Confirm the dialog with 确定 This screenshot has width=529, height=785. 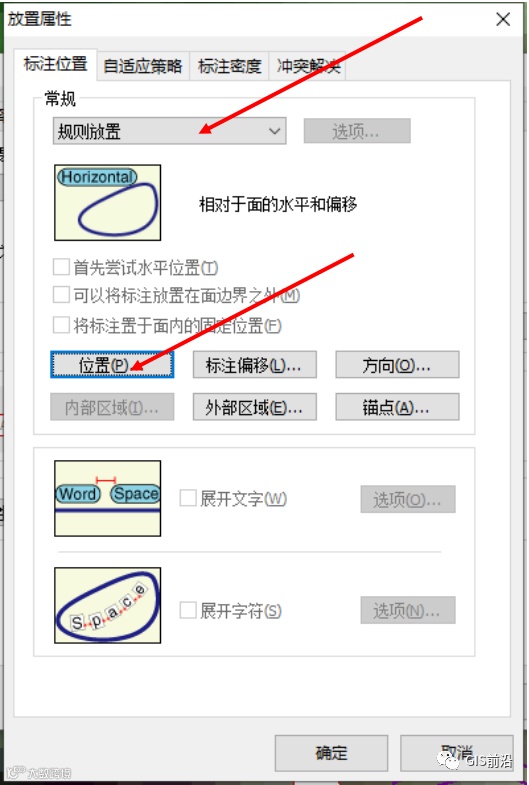coord(331,752)
